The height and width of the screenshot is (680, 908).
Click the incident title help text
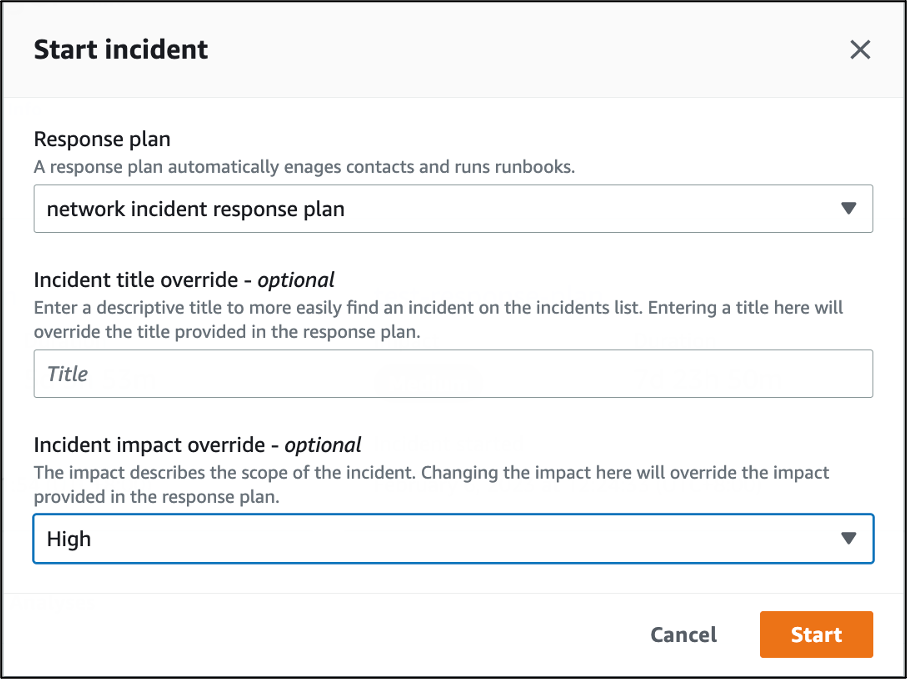click(438, 319)
